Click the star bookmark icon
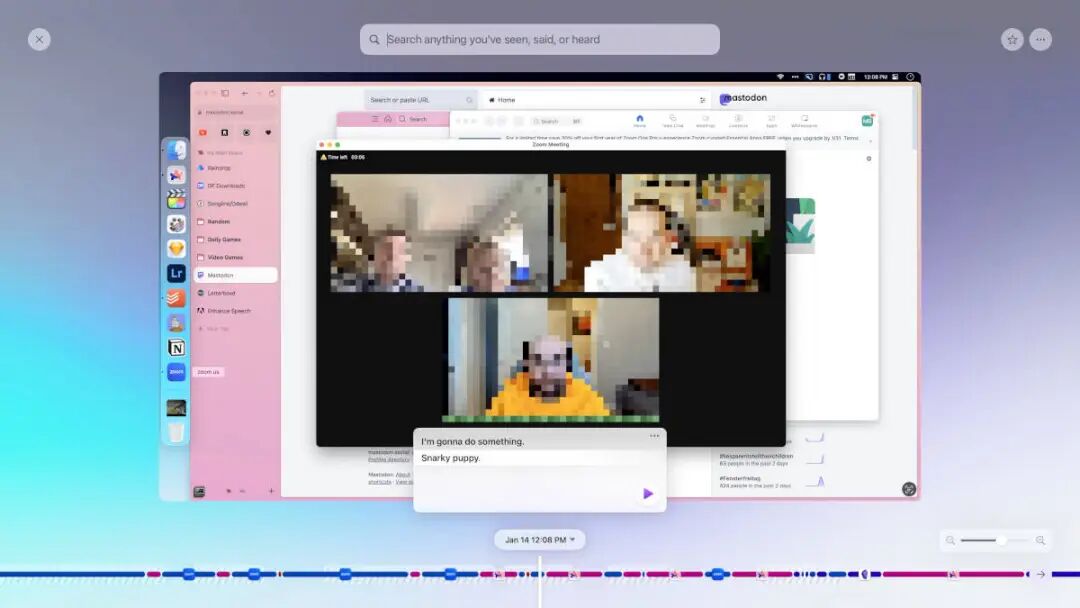This screenshot has height=608, width=1080. (1012, 39)
